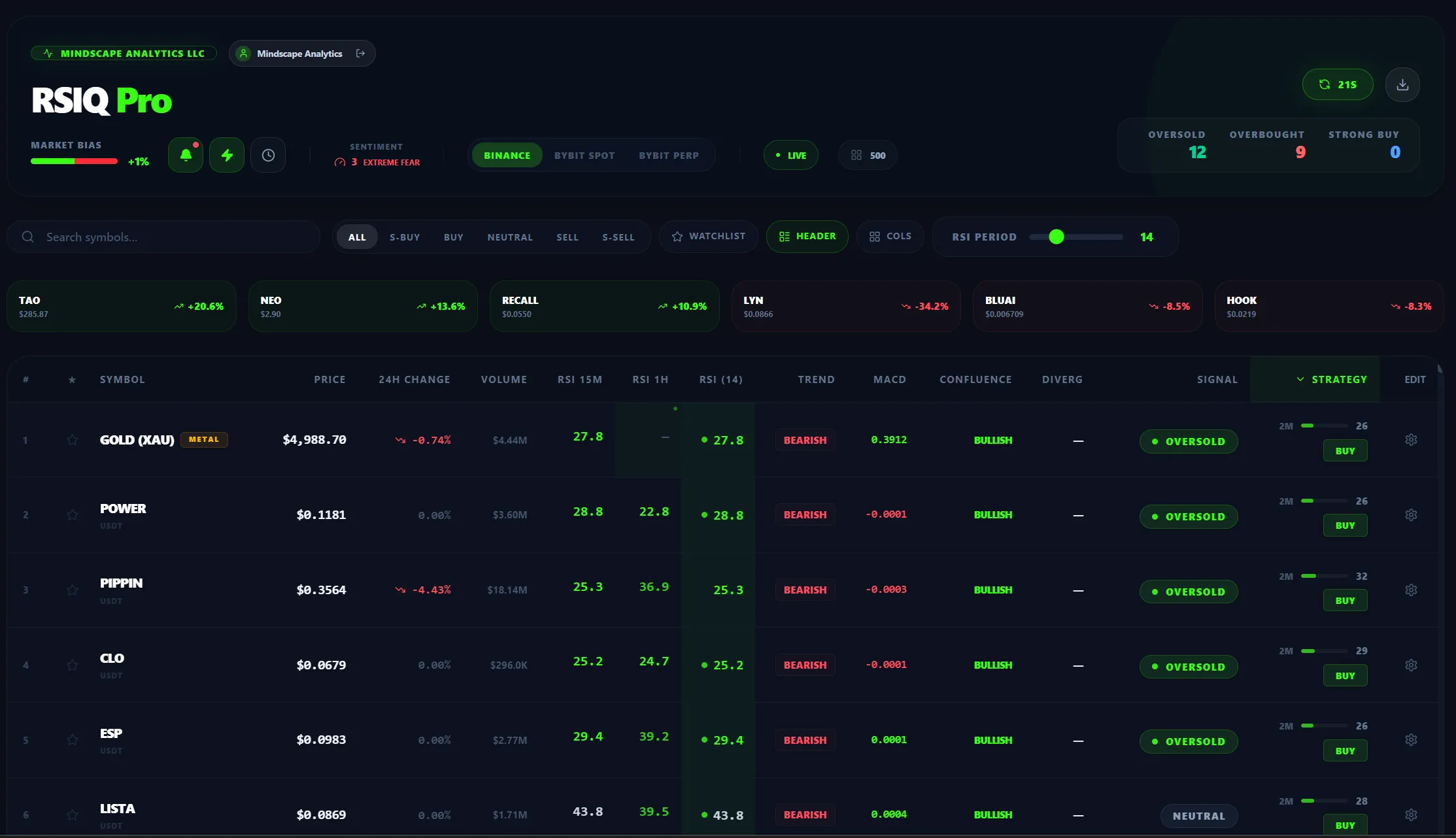Open the settings gear for GOLD (XAU) row

click(1411, 440)
